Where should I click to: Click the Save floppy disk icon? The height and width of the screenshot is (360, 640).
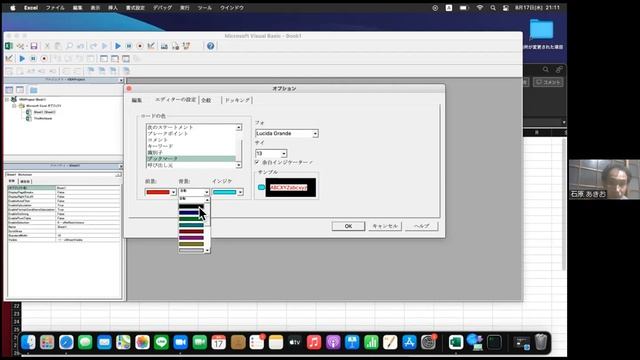pyautogui.click(x=34, y=46)
